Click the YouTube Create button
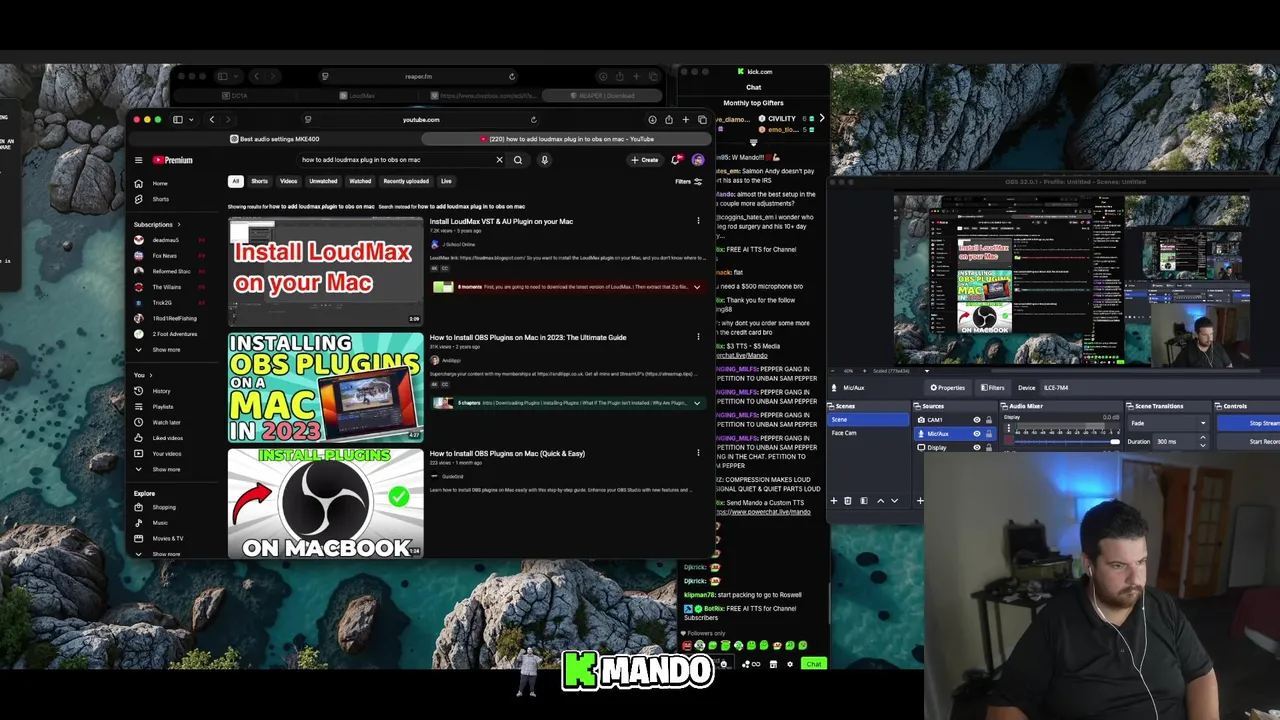The image size is (1280, 720). click(x=645, y=160)
